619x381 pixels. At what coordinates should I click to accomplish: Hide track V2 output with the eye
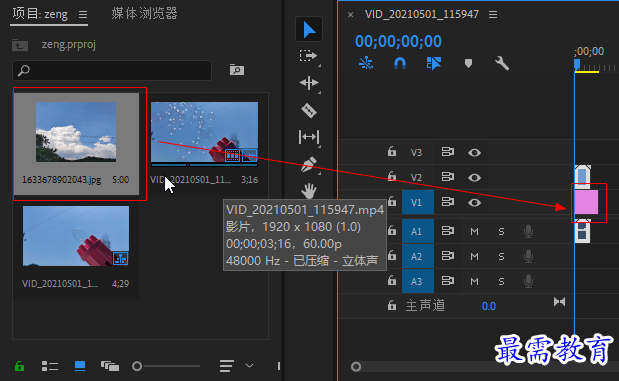474,178
